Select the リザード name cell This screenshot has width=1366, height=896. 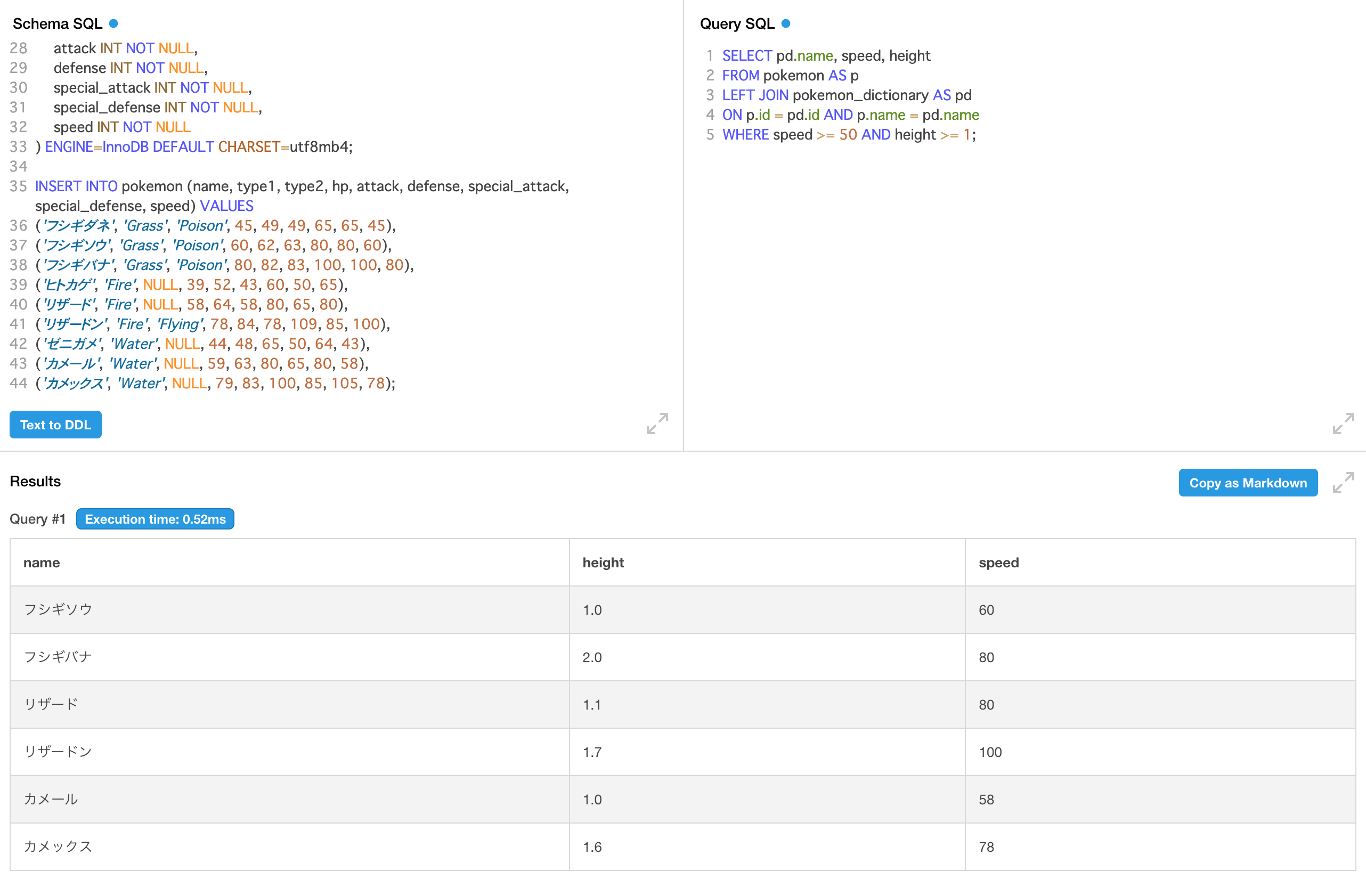point(290,704)
